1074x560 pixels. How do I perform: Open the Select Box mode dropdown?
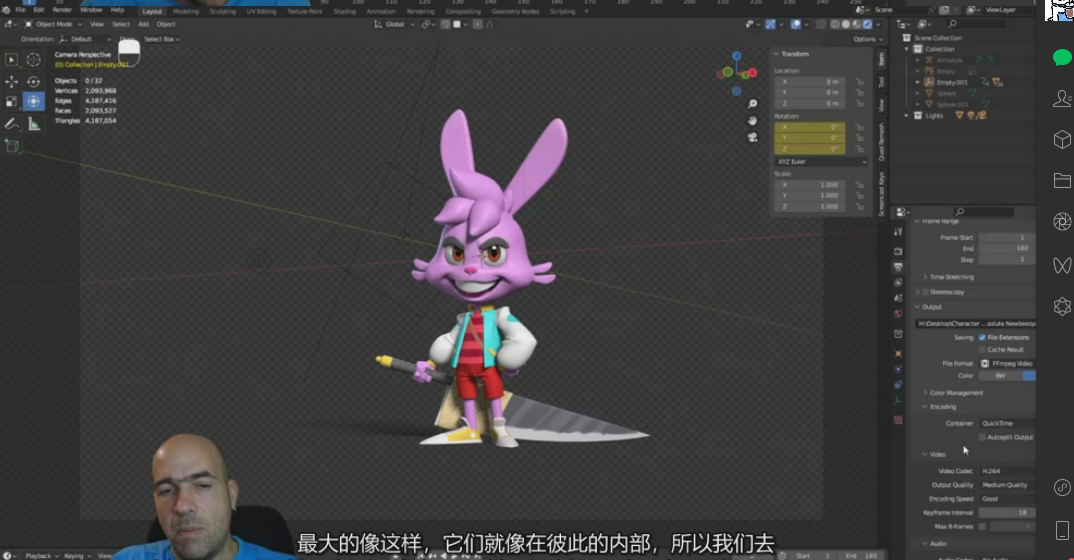point(162,39)
